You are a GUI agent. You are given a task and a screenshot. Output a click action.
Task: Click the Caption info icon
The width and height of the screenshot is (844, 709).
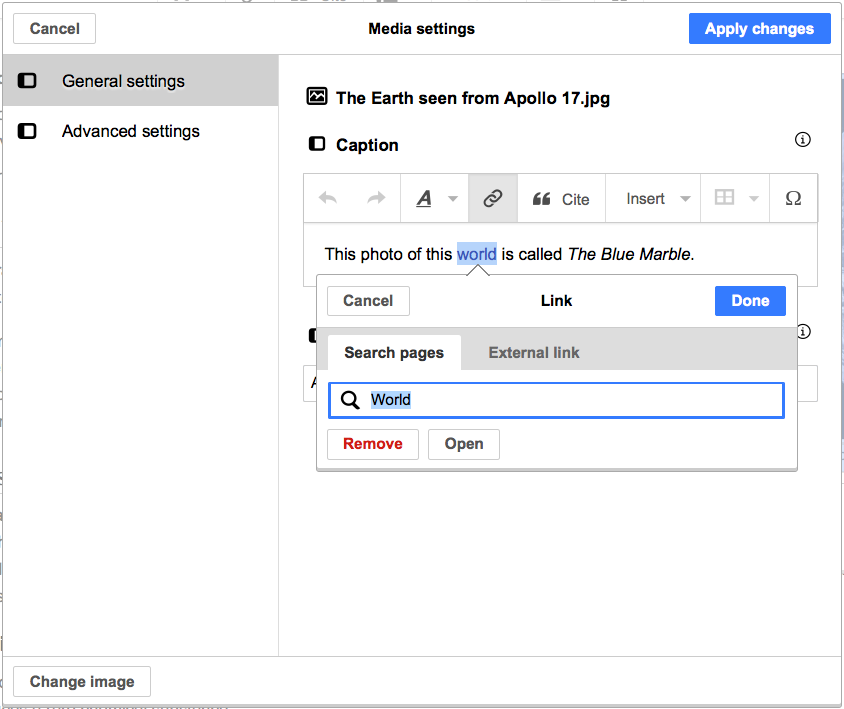click(x=803, y=139)
